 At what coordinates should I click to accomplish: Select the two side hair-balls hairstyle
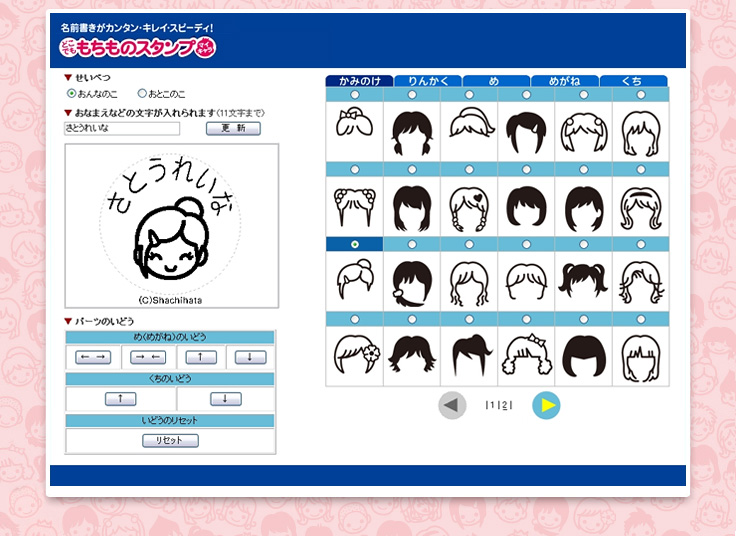coord(583,131)
